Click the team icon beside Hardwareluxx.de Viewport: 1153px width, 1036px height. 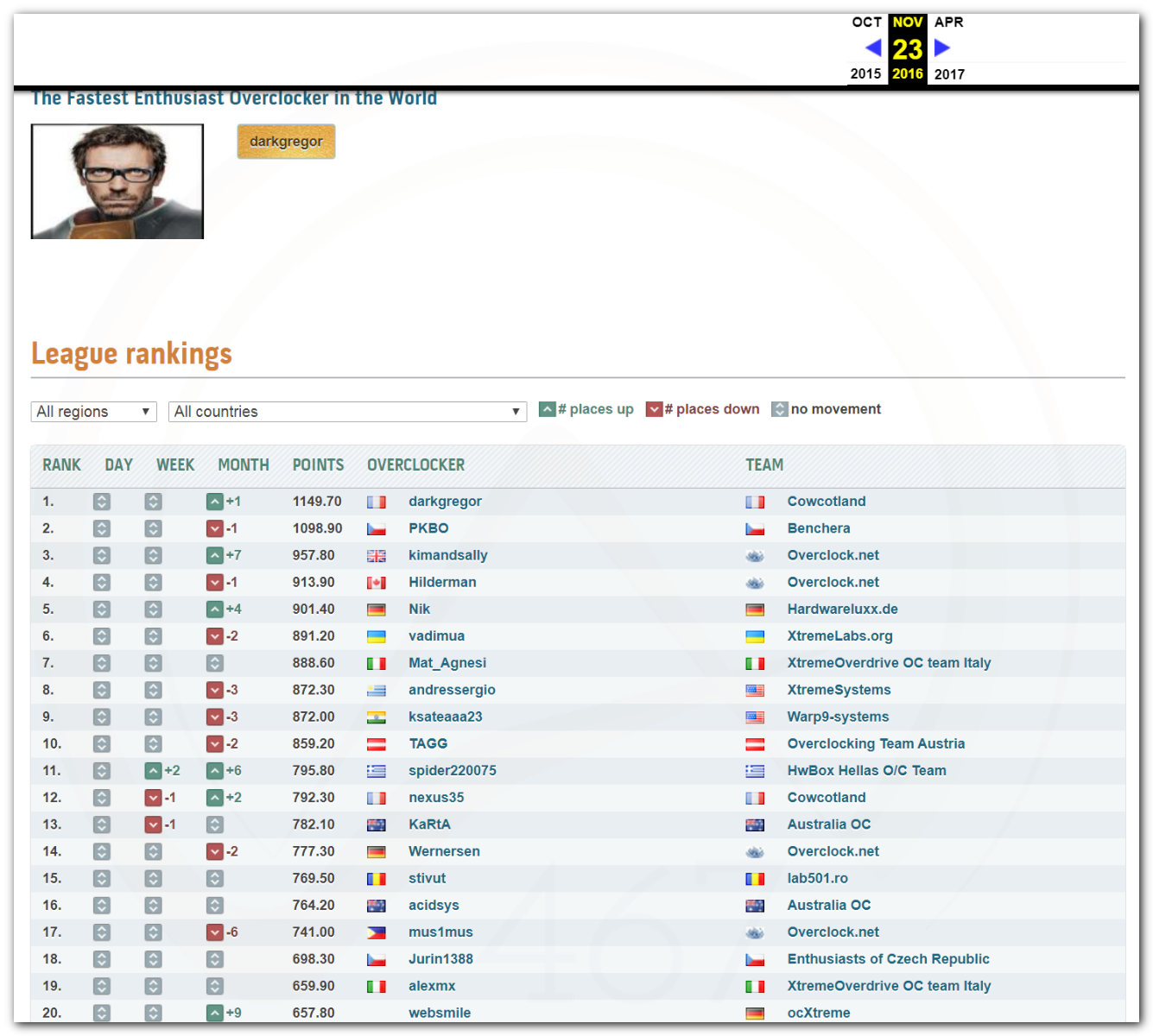755,610
